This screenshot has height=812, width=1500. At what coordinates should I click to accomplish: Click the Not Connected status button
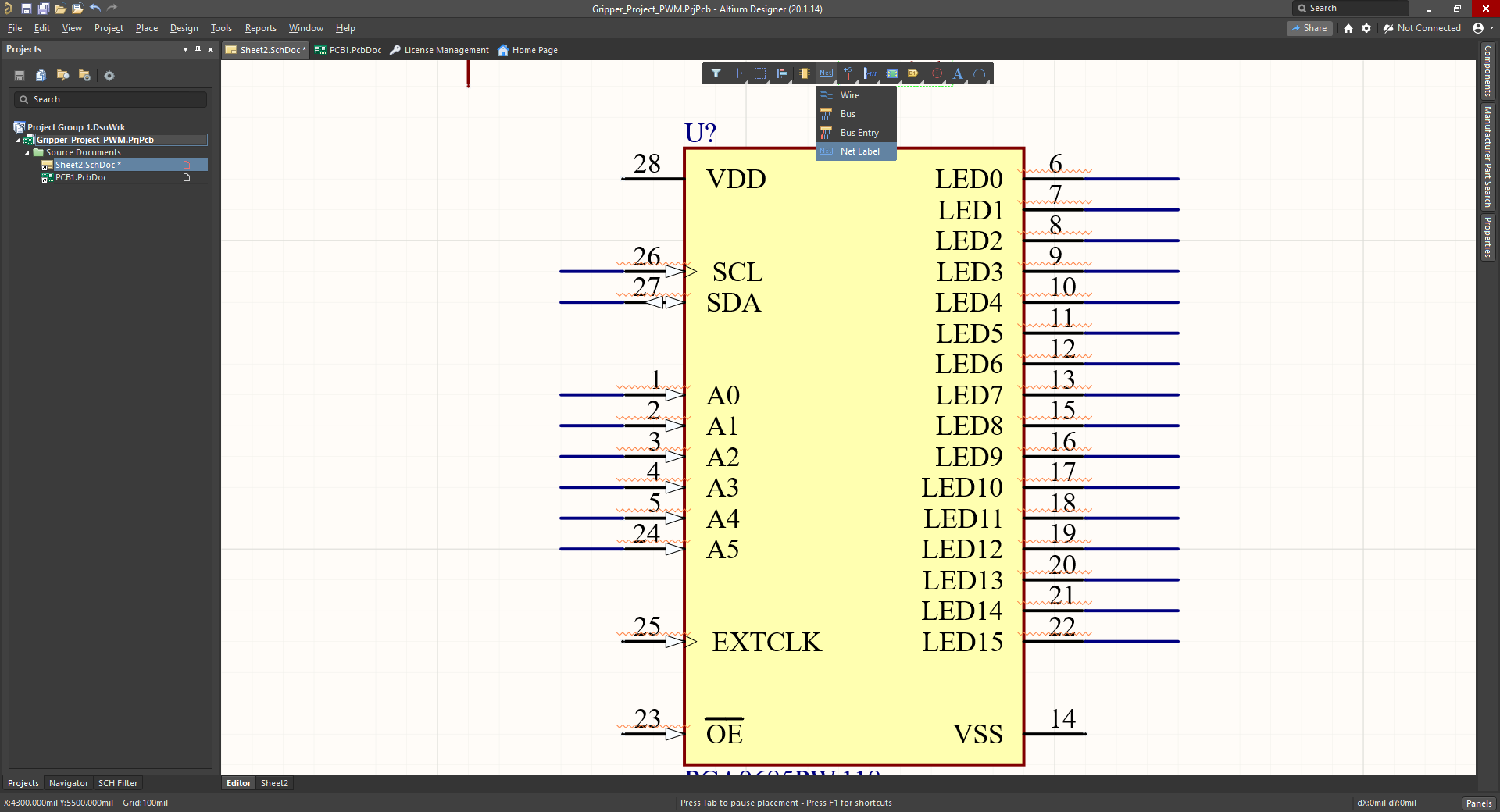click(1422, 28)
